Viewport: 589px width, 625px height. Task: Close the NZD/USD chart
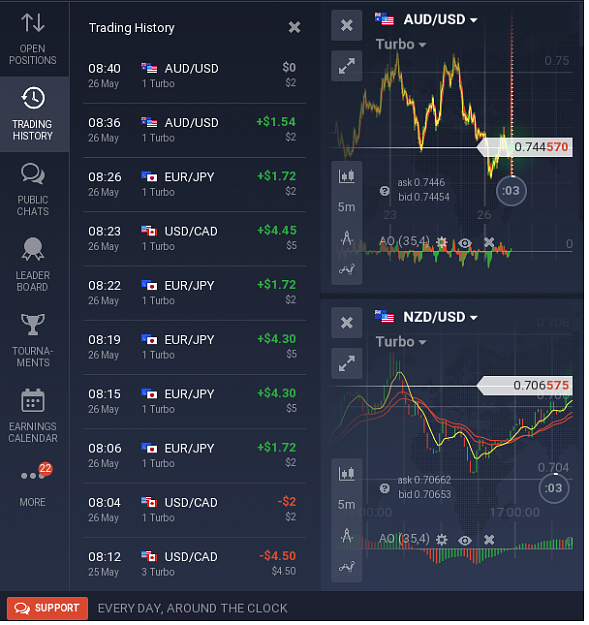(348, 324)
